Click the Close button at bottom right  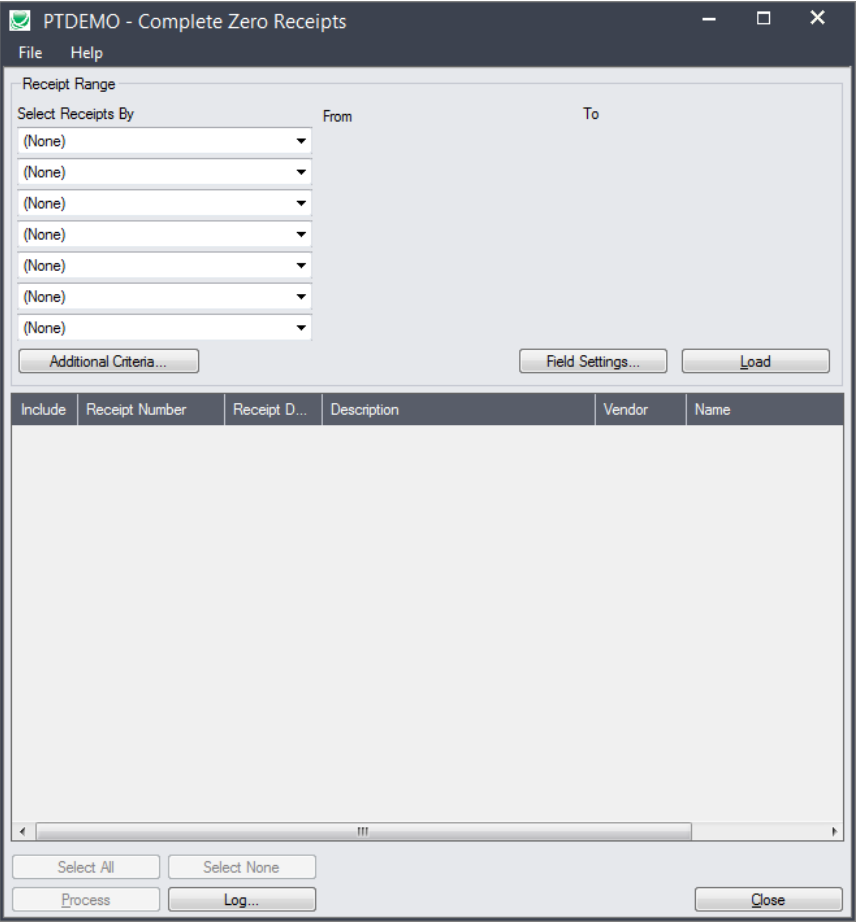pyautogui.click(x=768, y=900)
